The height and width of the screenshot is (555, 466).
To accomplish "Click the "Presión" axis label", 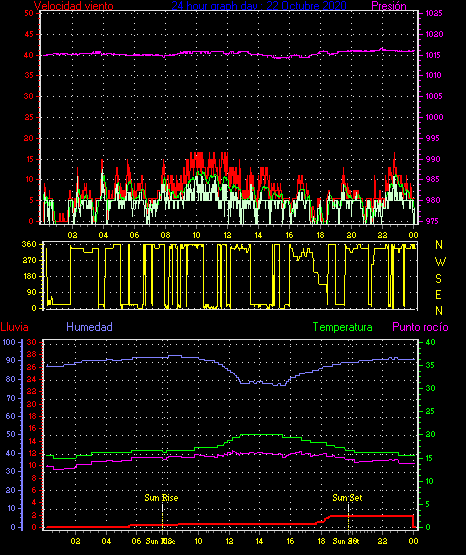I will pyautogui.click(x=389, y=6).
